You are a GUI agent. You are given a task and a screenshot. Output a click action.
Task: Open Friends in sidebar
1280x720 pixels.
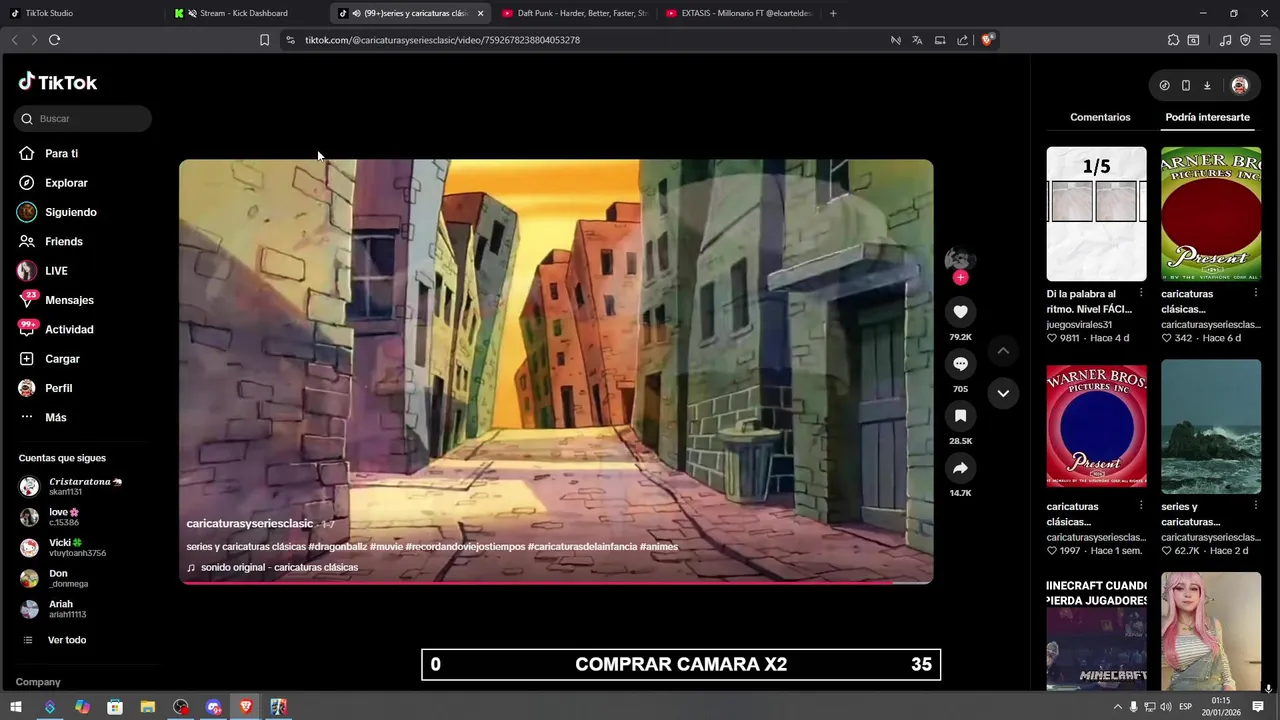[x=63, y=242]
